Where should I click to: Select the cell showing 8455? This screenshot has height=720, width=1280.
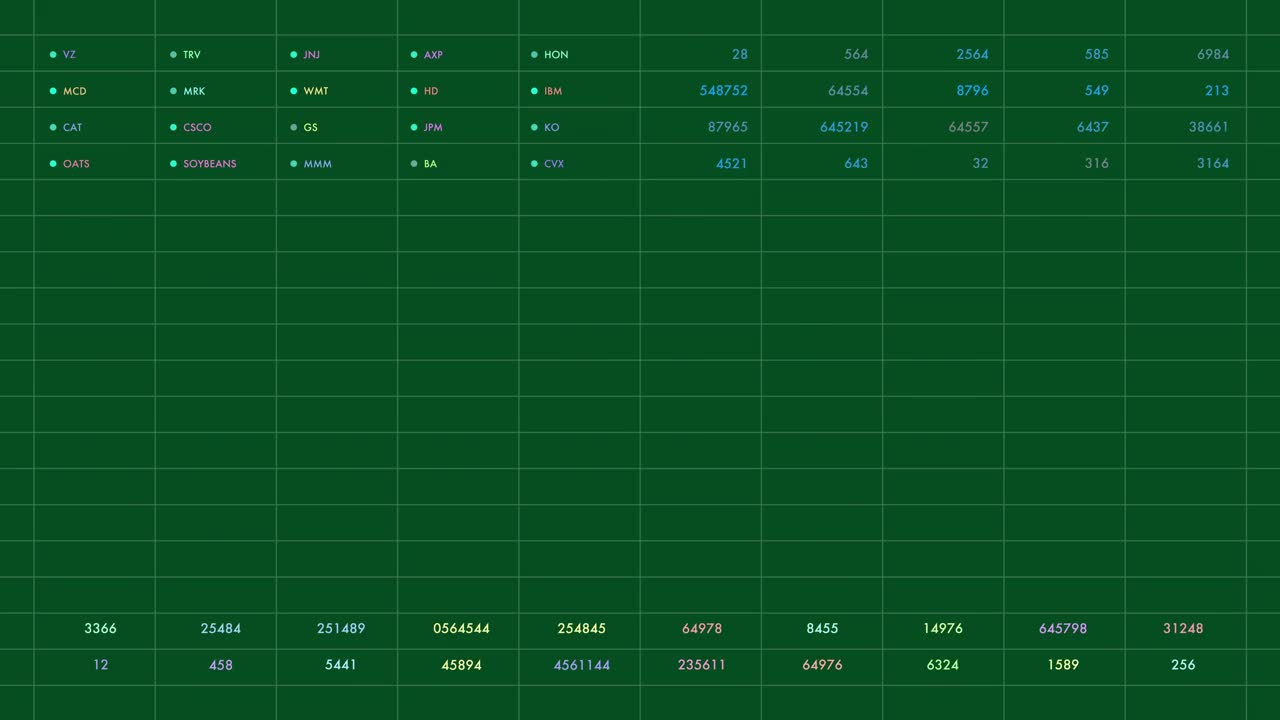tap(821, 631)
